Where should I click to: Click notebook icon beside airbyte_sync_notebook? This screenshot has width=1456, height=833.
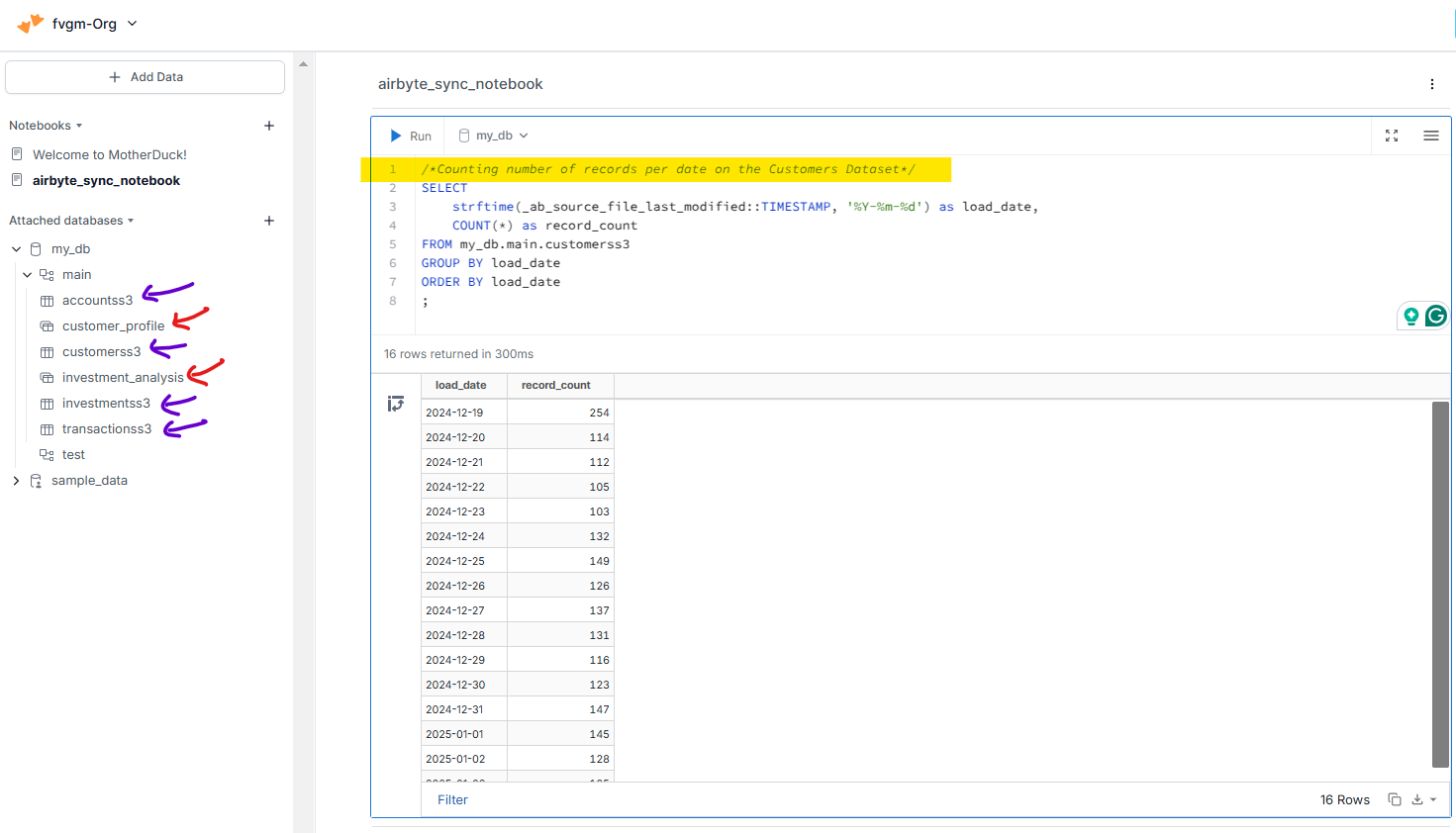point(17,180)
